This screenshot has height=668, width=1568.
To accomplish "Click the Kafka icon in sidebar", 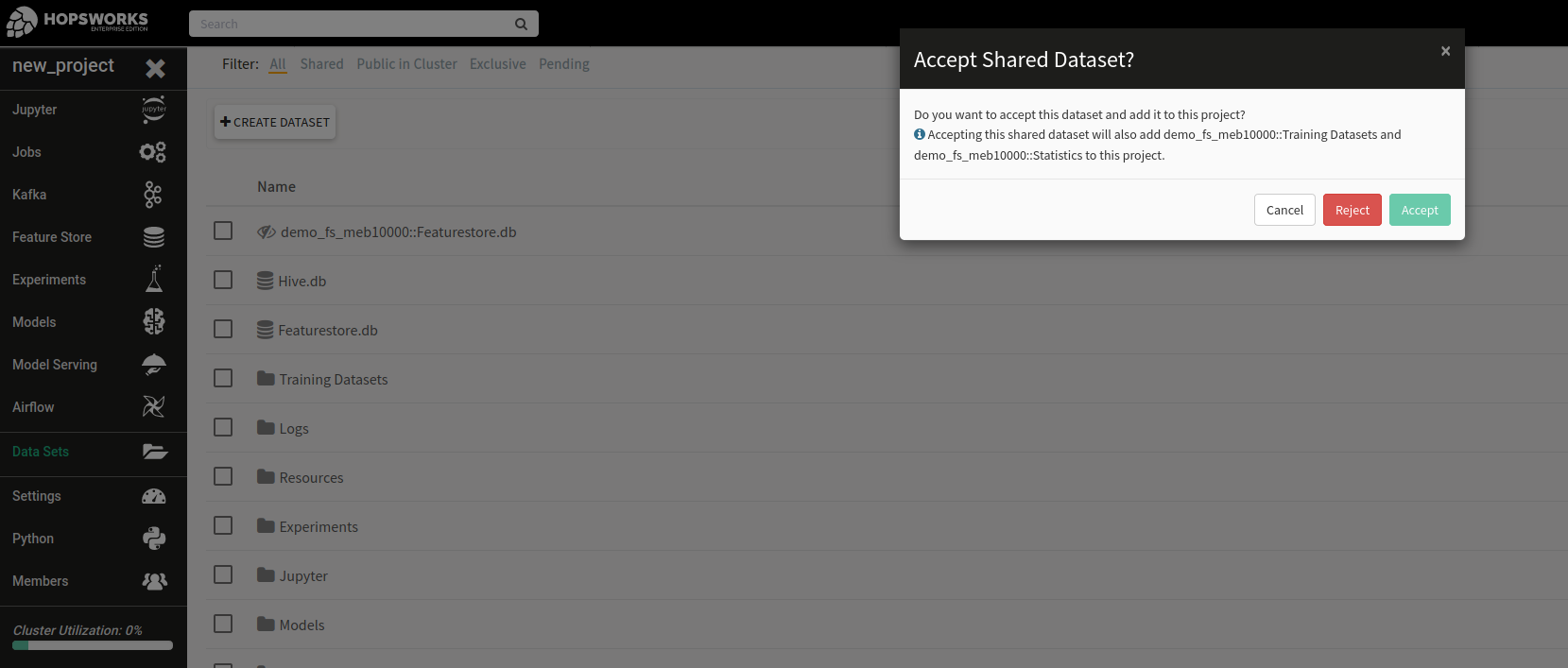I will (x=153, y=195).
